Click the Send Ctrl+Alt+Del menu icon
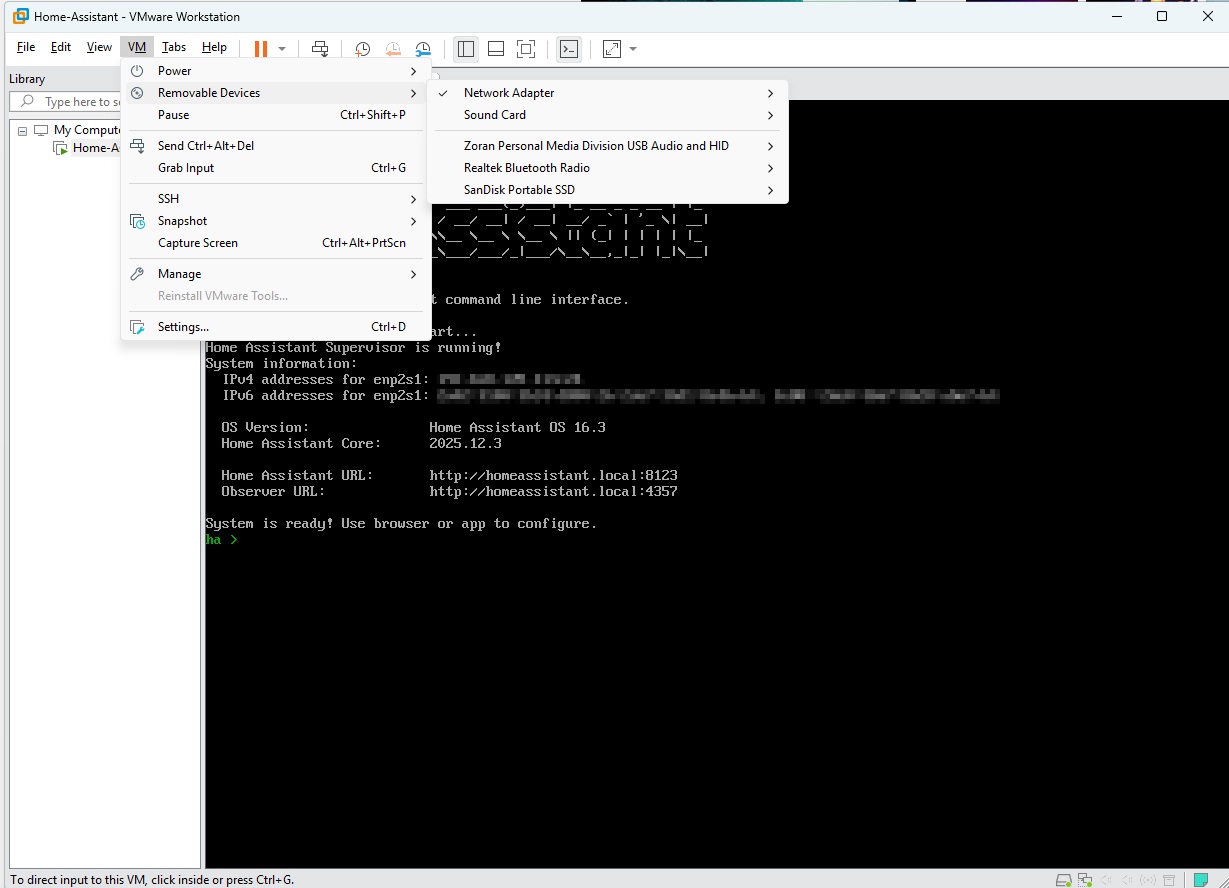 pos(137,146)
